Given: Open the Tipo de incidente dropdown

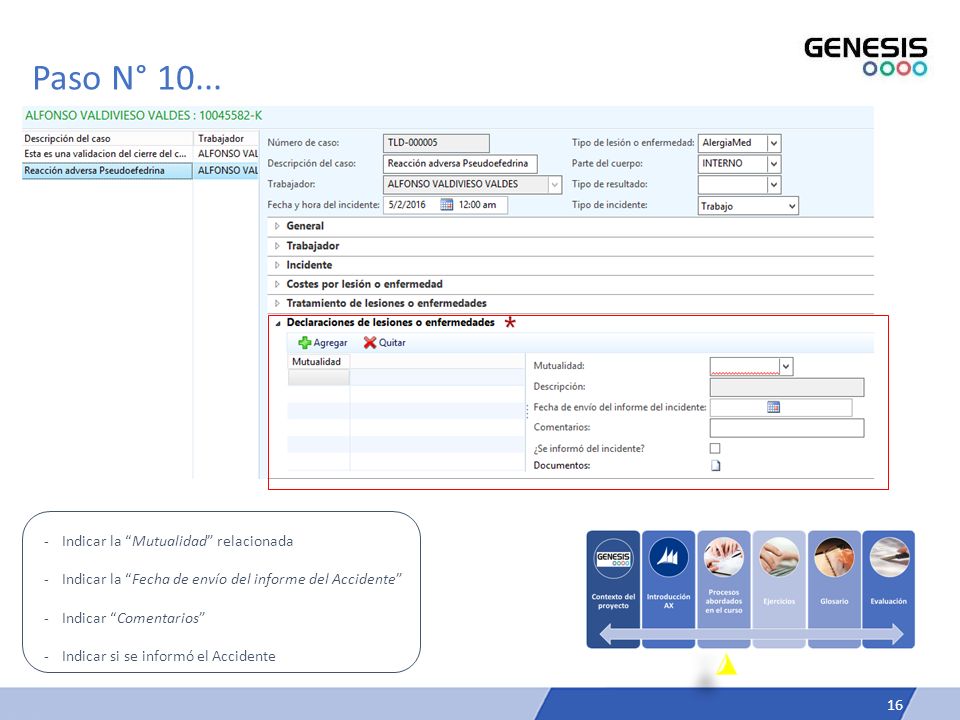Looking at the screenshot, I should 792,206.
